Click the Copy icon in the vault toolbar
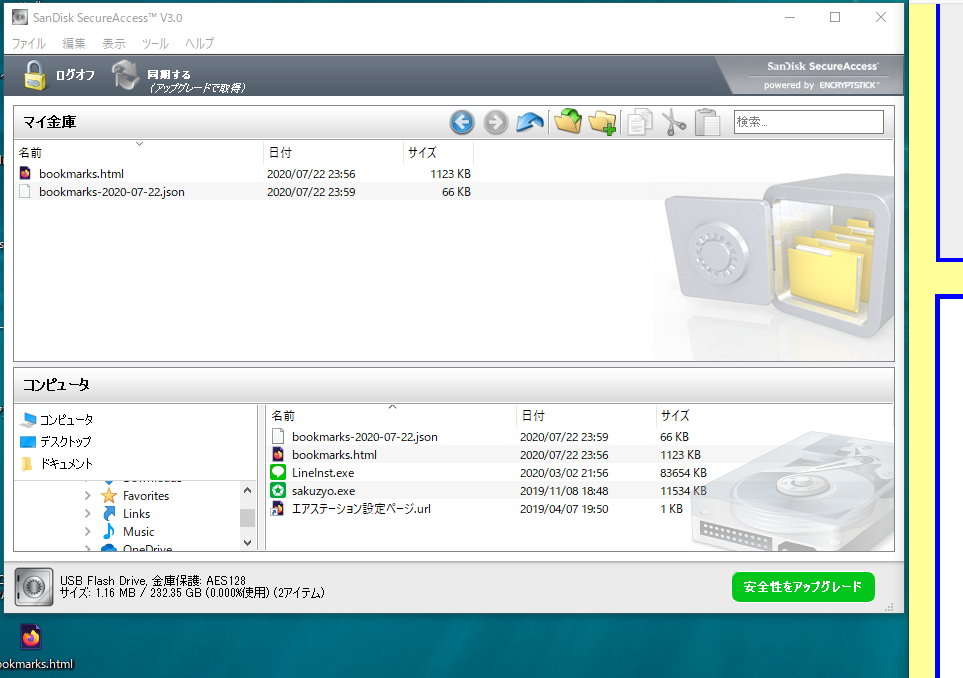 coord(639,122)
